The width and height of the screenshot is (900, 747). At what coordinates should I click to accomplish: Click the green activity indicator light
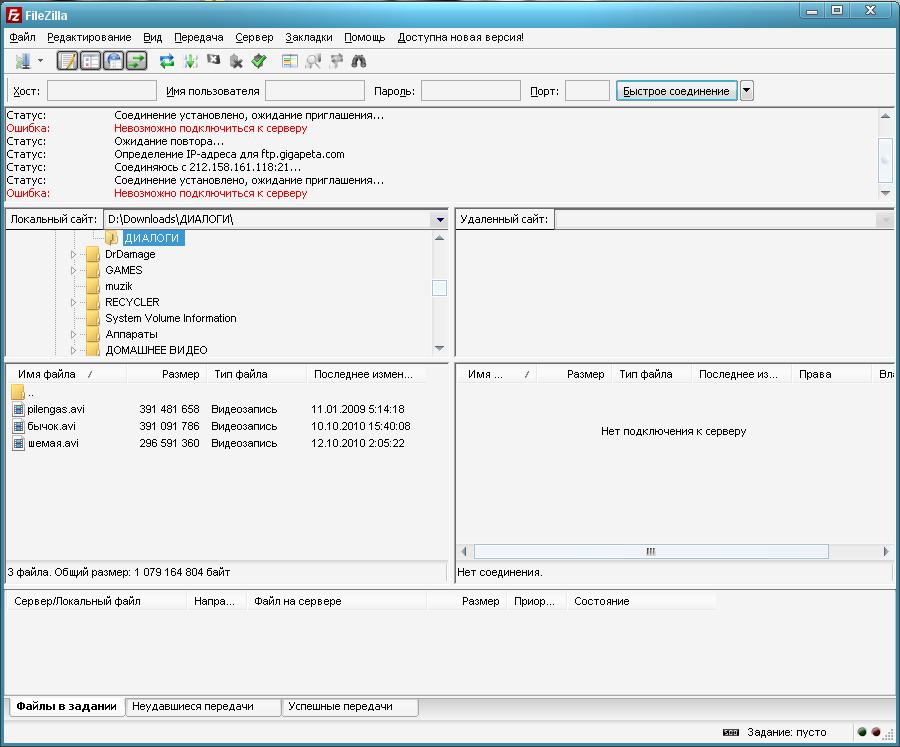click(x=862, y=732)
